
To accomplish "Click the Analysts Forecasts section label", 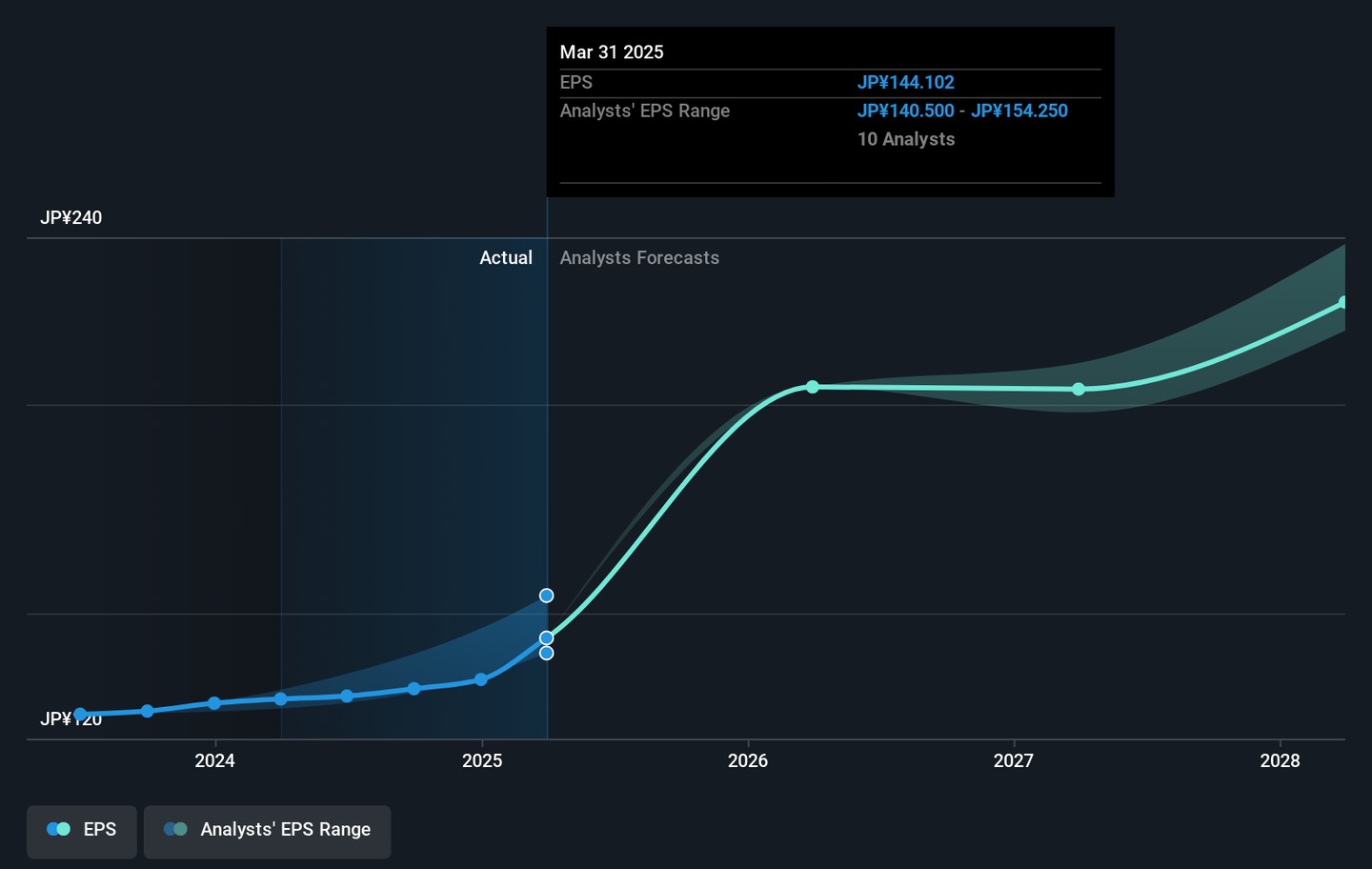I will (639, 258).
